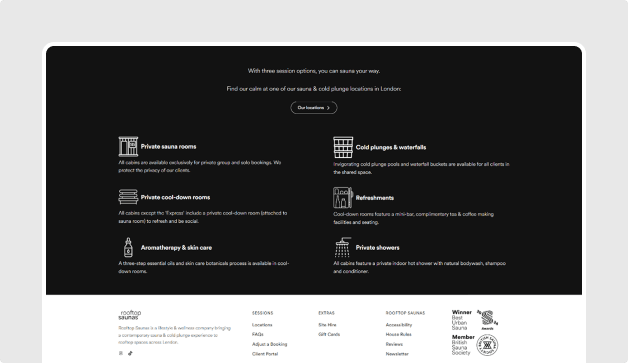Click the 'Private showers' heading

[377, 248]
